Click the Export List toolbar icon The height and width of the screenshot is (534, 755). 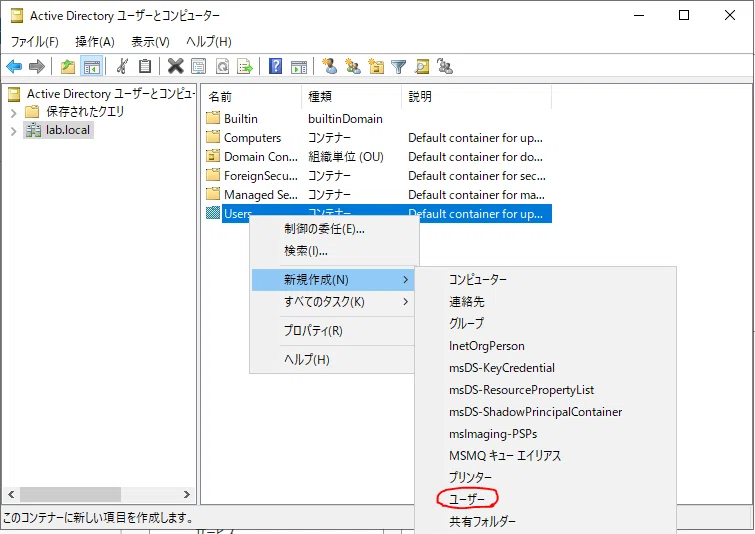(245, 66)
